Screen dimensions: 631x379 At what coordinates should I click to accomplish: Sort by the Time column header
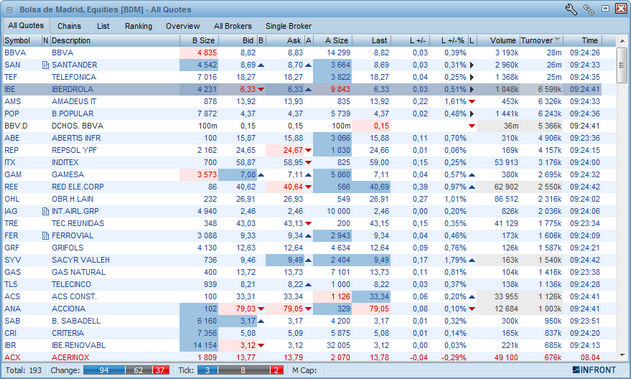pos(582,40)
